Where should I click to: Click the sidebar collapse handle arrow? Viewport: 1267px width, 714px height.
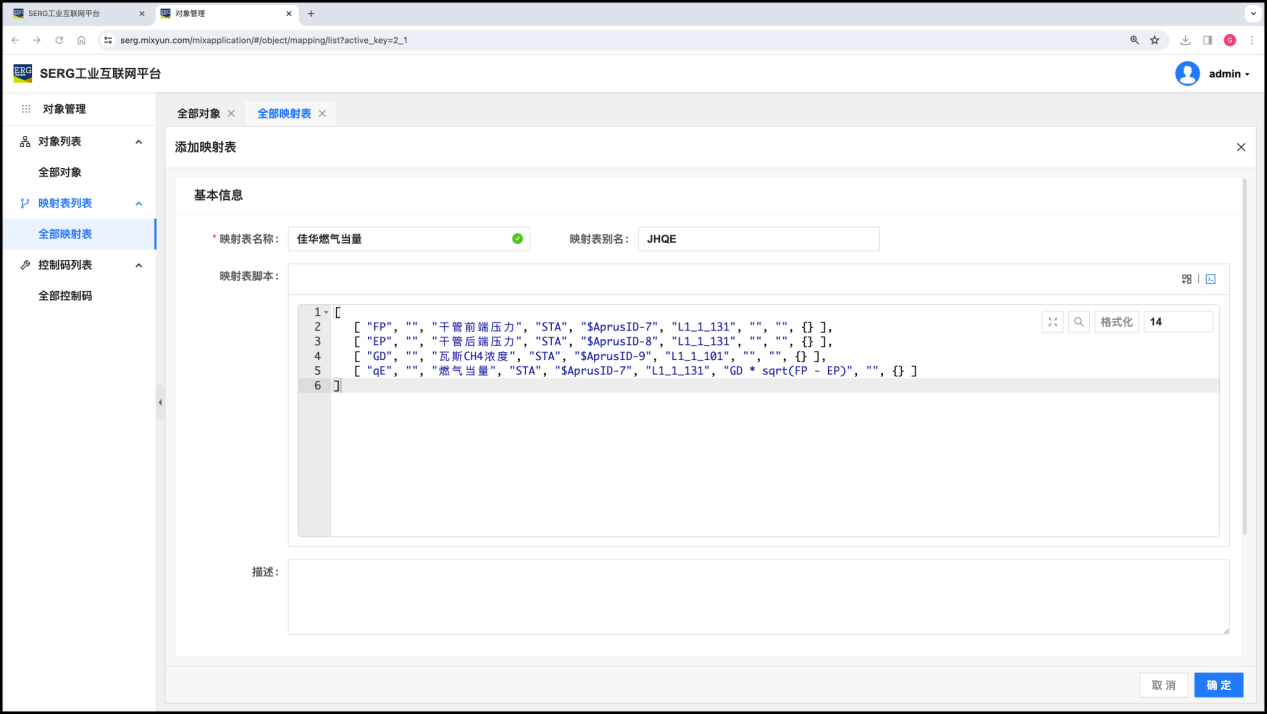pos(160,402)
